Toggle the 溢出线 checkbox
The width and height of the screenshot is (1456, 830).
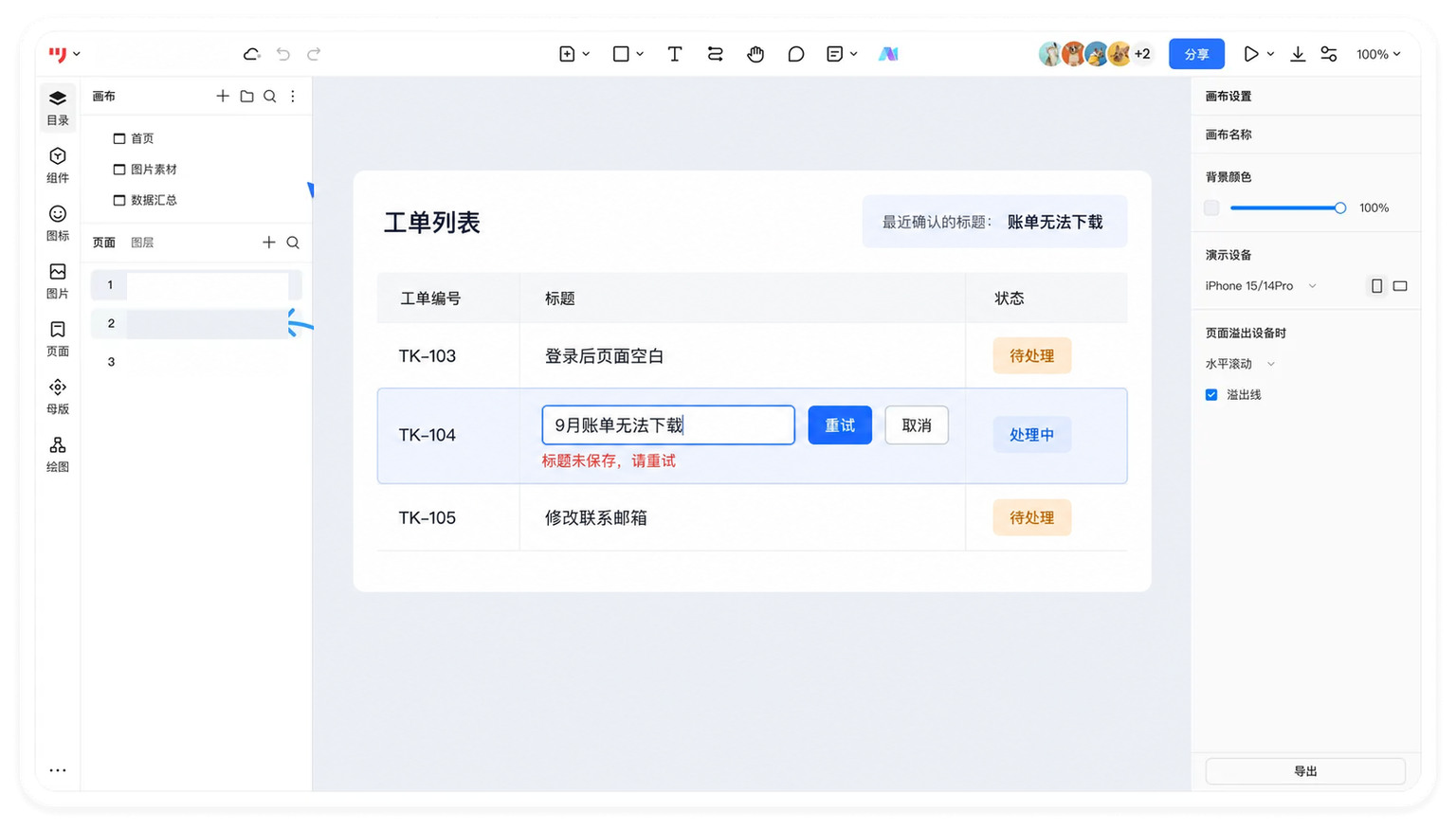point(1211,394)
